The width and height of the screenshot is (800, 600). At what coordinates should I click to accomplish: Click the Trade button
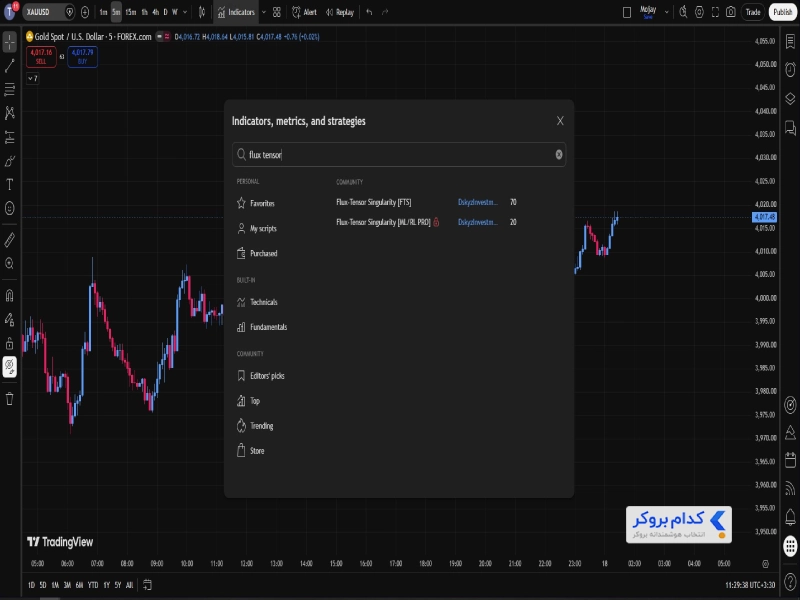click(753, 12)
